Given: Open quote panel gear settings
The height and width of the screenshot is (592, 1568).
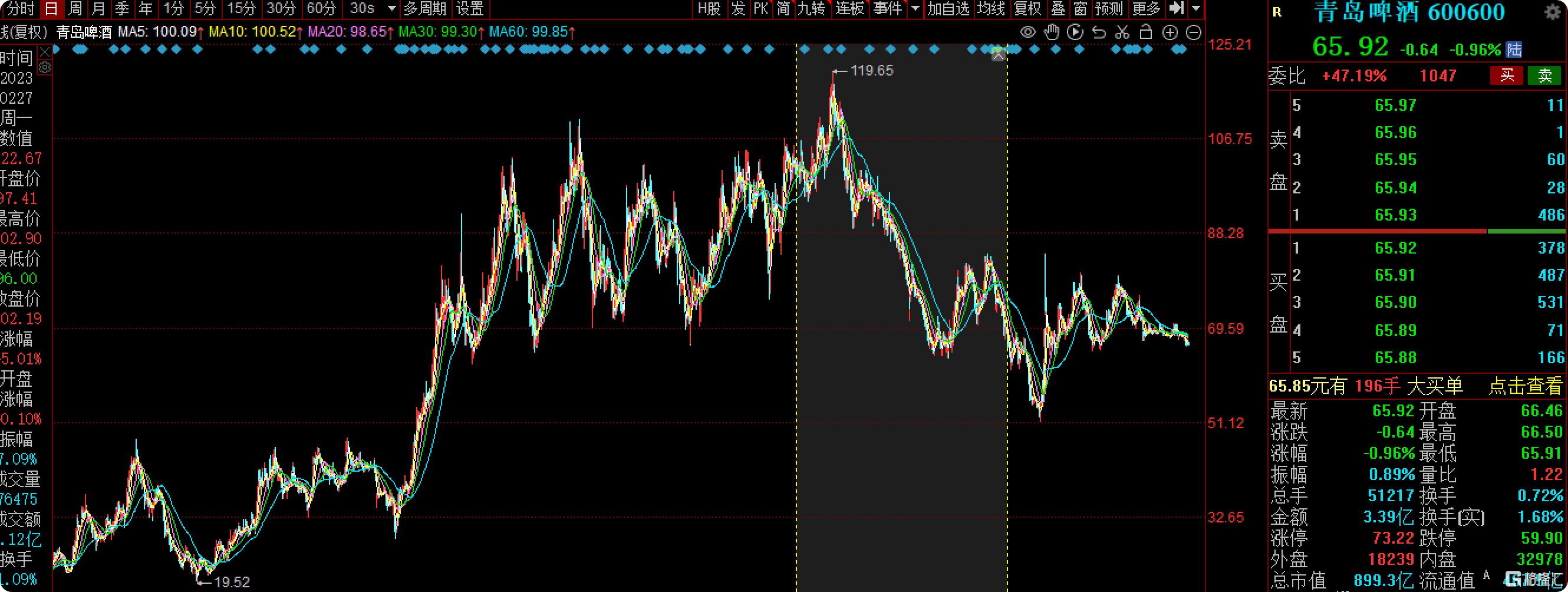Looking at the screenshot, I should click(x=1553, y=12).
